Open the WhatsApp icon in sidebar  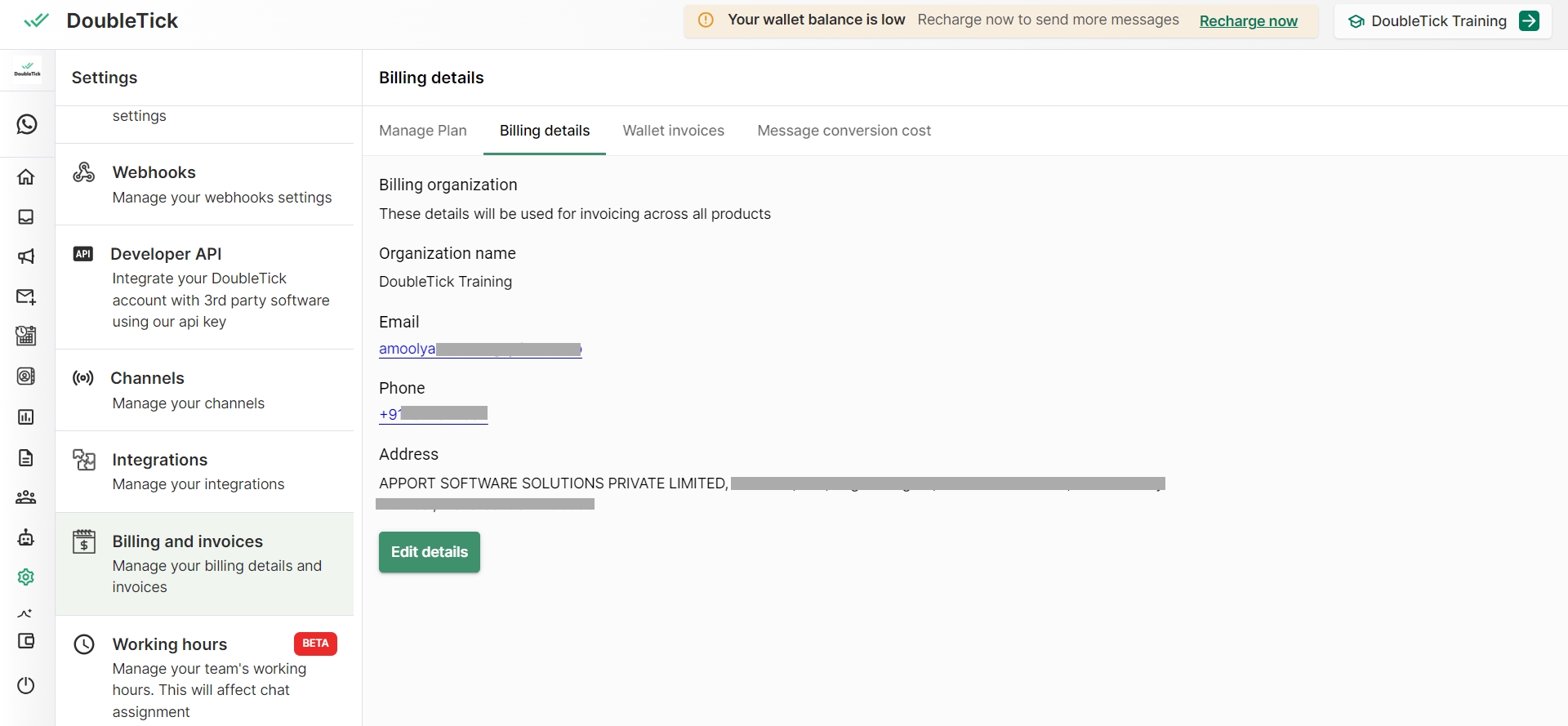pyautogui.click(x=27, y=124)
